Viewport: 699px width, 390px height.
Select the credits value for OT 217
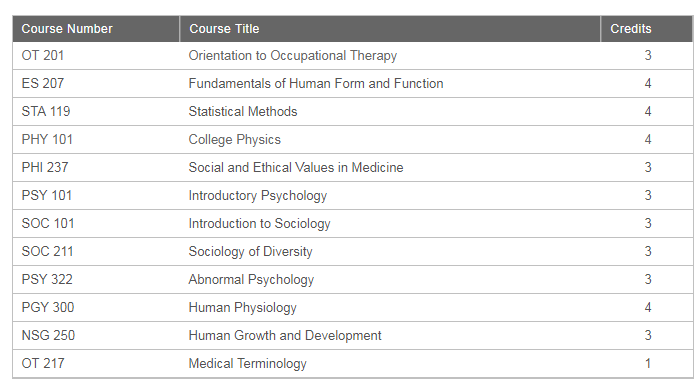pyautogui.click(x=648, y=364)
